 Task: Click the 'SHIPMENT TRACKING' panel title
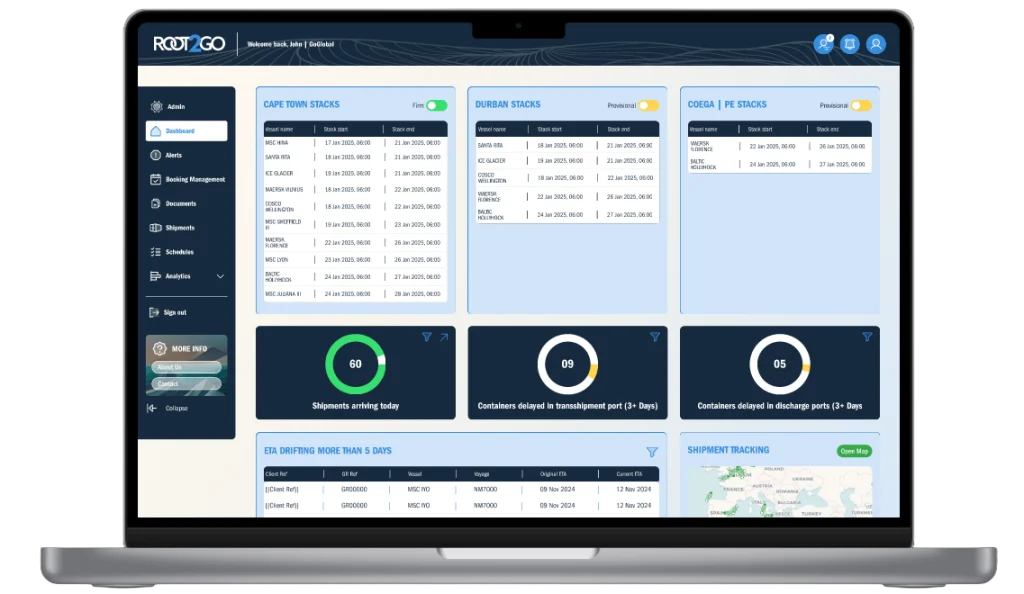click(728, 450)
